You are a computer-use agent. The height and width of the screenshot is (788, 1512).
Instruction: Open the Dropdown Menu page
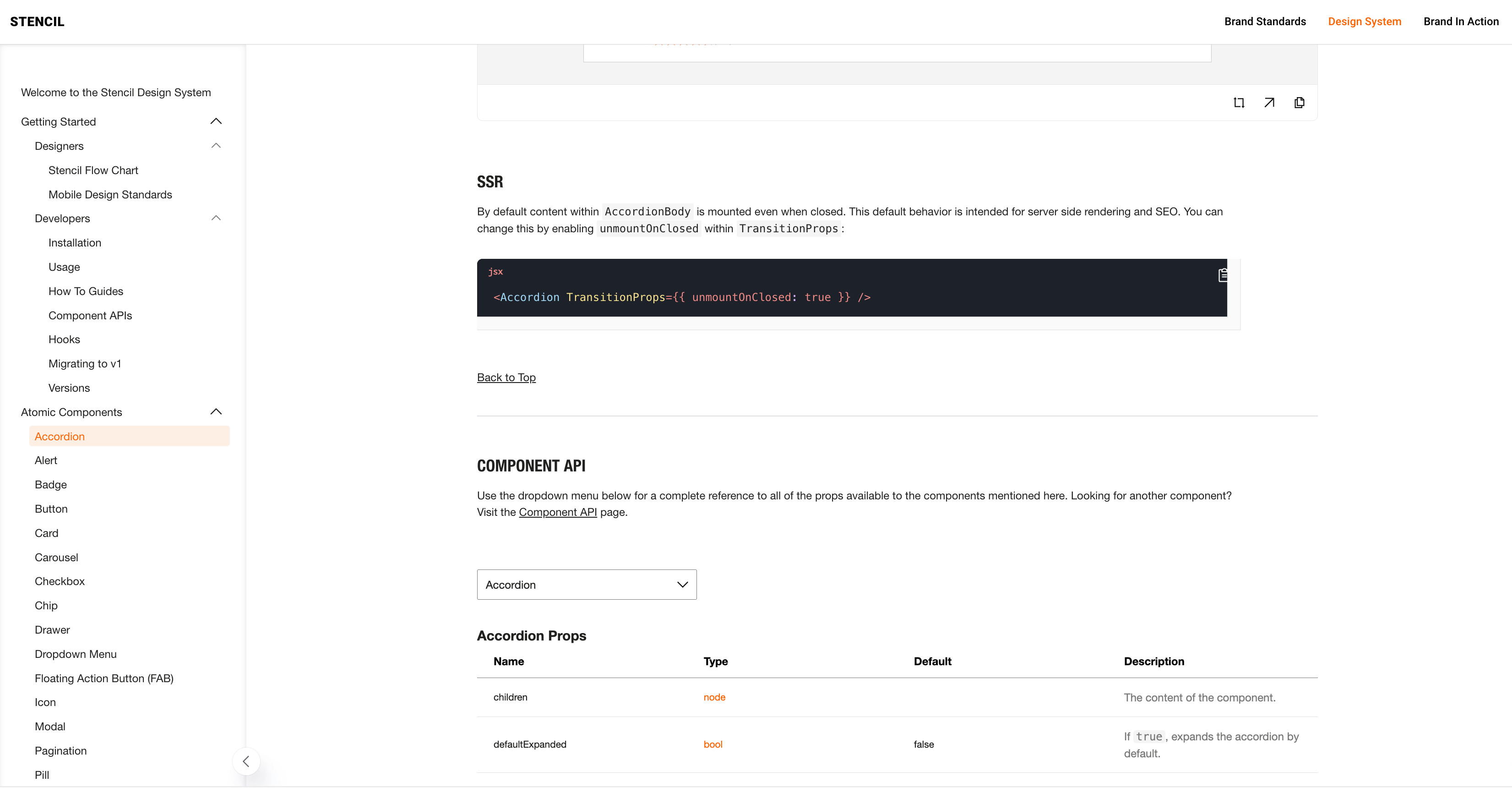click(x=76, y=654)
